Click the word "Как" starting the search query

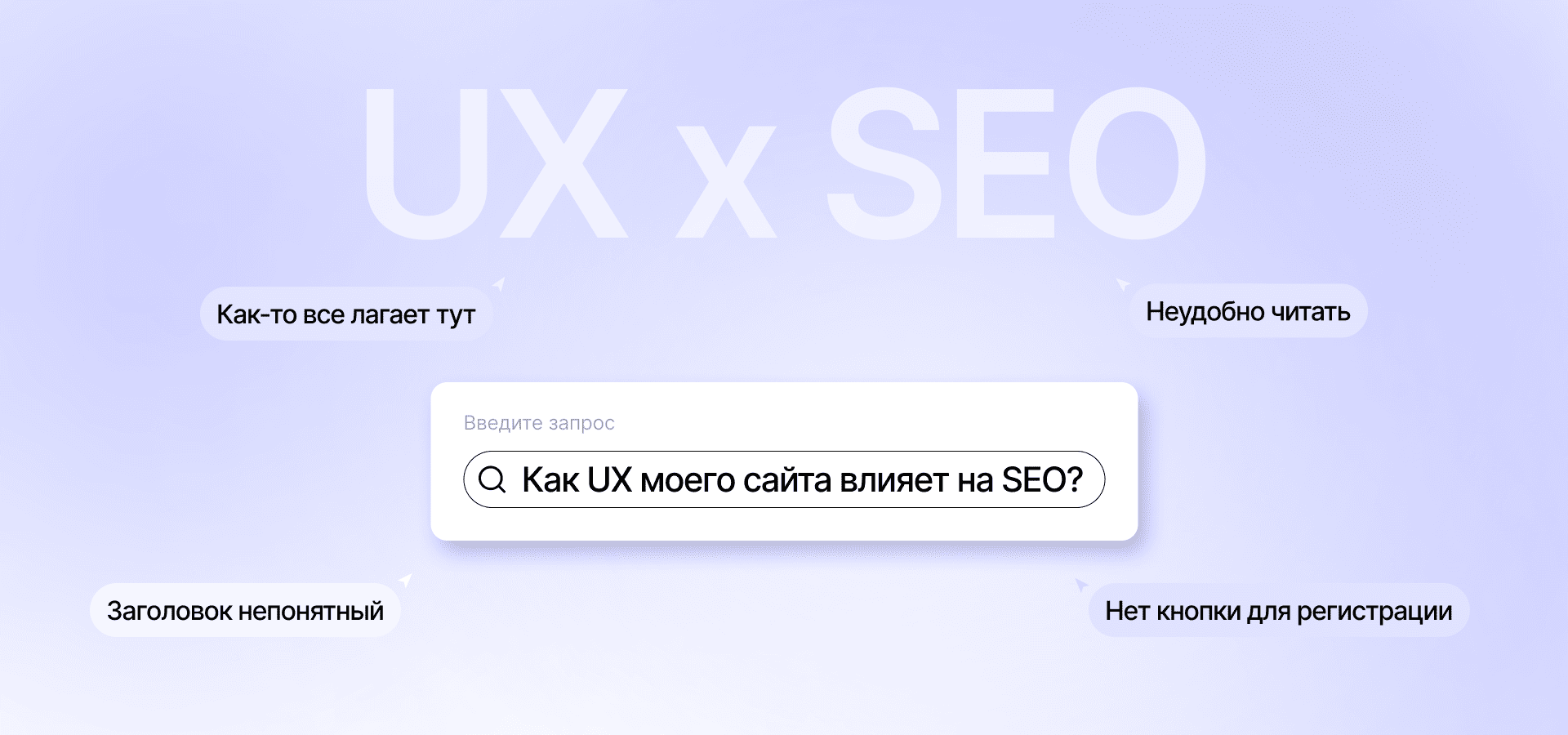click(x=550, y=479)
